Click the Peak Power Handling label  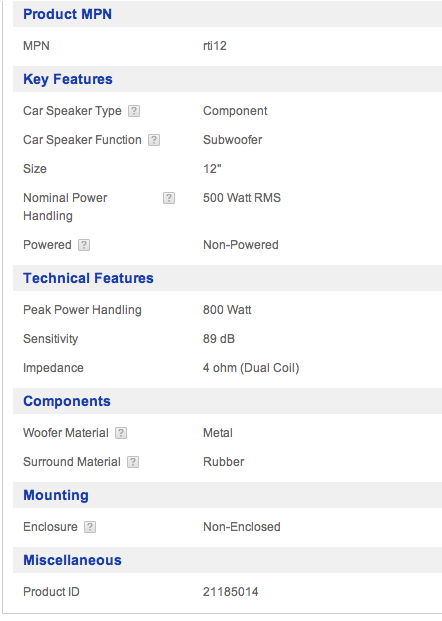82,310
